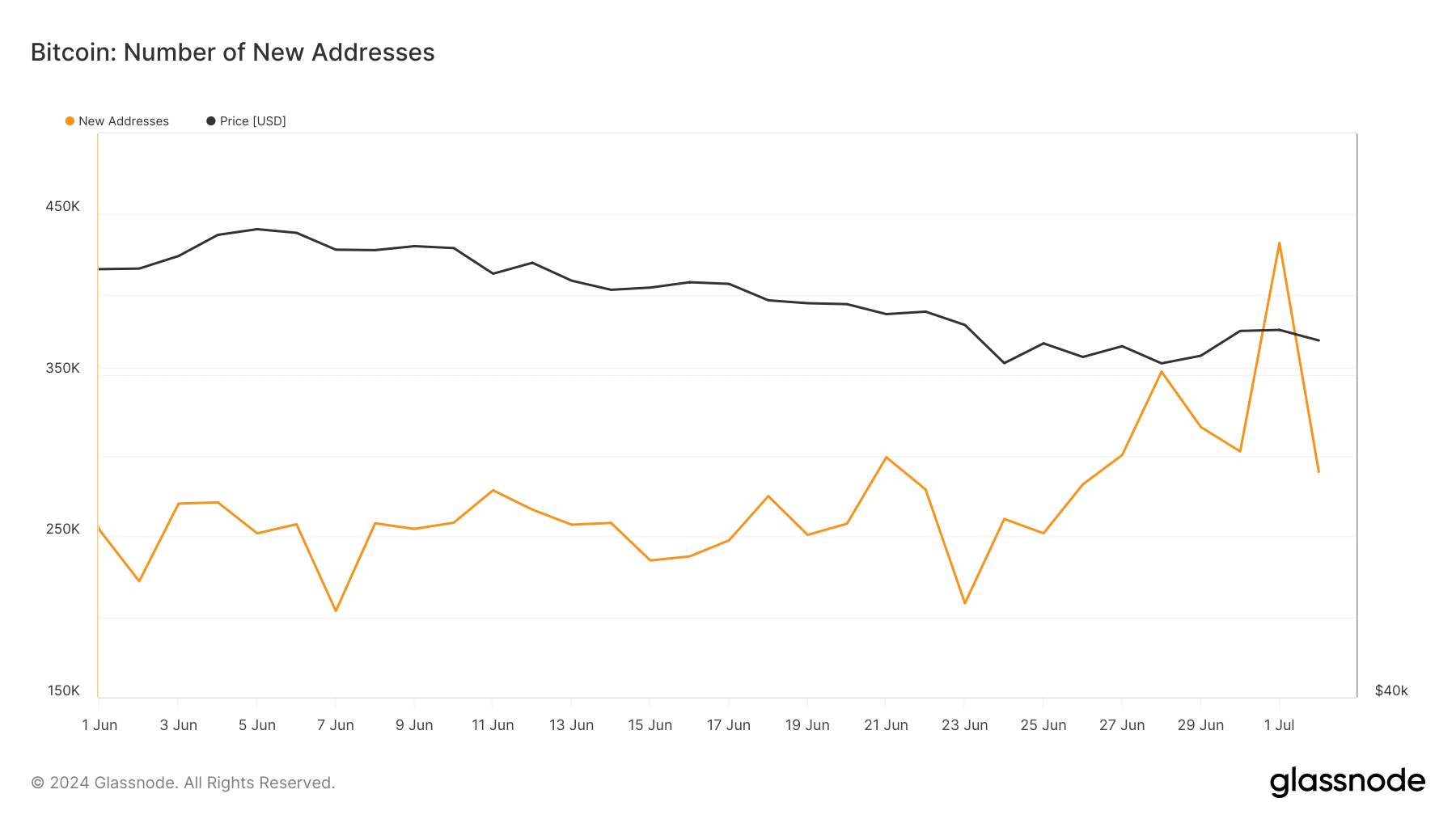Click the chart title Bitcoin: Number of New Addresses
This screenshot has height=819, width=1456.
233,53
